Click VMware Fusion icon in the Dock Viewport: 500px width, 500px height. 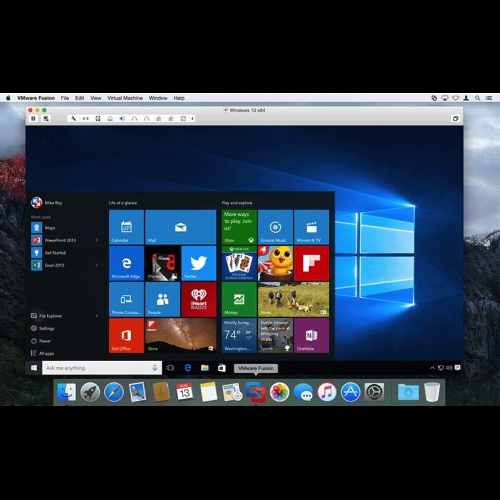[256, 392]
